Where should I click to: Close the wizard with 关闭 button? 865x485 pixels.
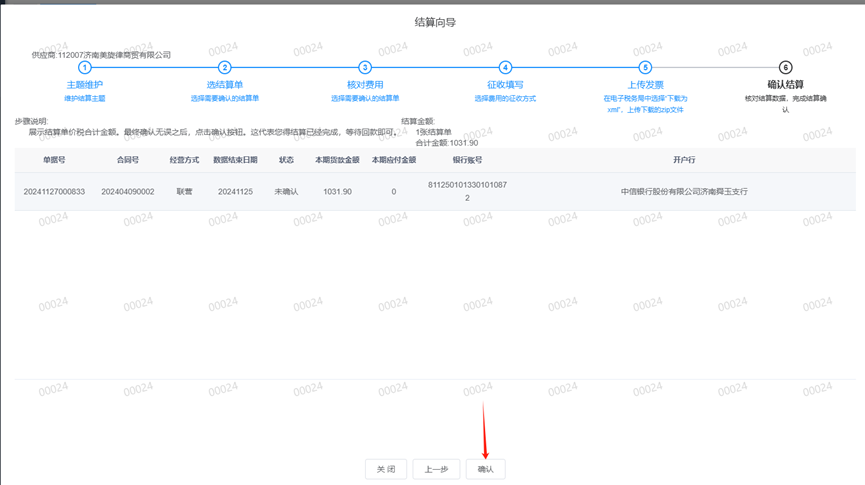pos(386,469)
